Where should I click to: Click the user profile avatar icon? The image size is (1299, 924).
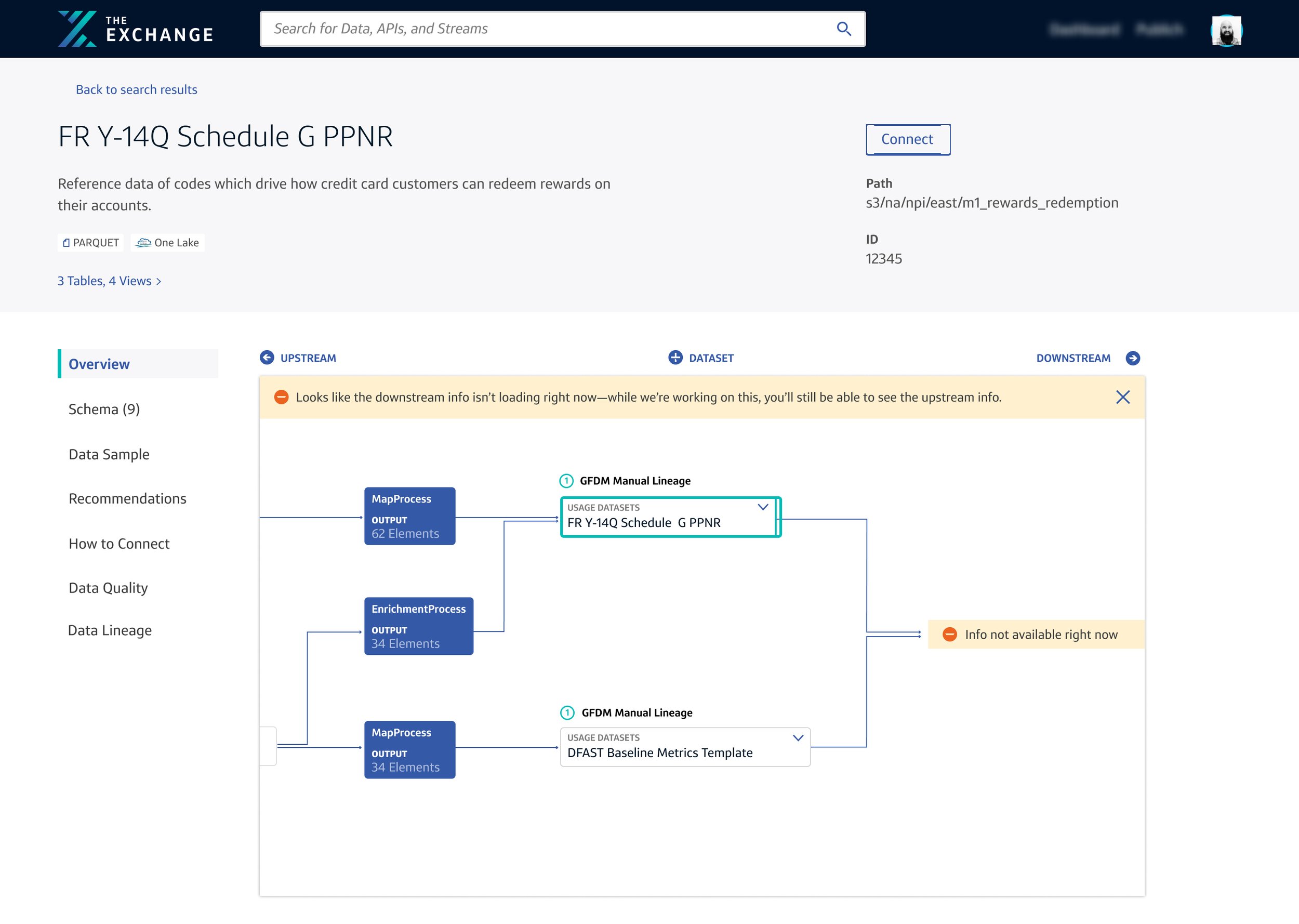(x=1225, y=28)
